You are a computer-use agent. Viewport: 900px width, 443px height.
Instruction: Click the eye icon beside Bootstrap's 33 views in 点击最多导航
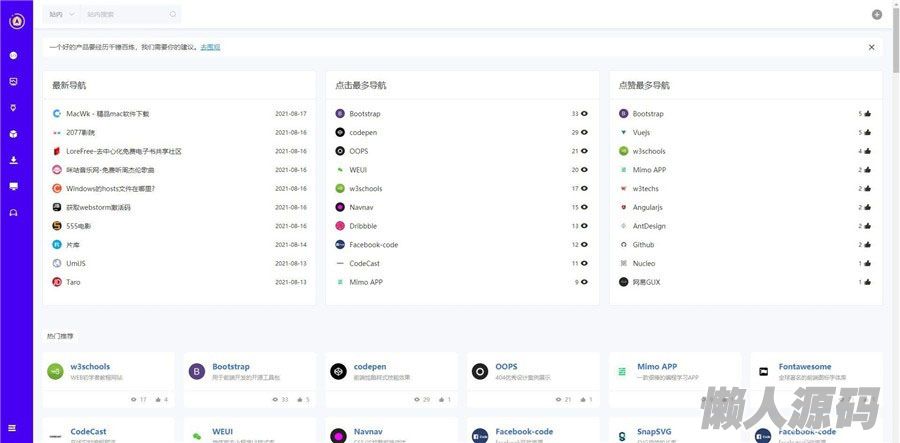pos(584,114)
